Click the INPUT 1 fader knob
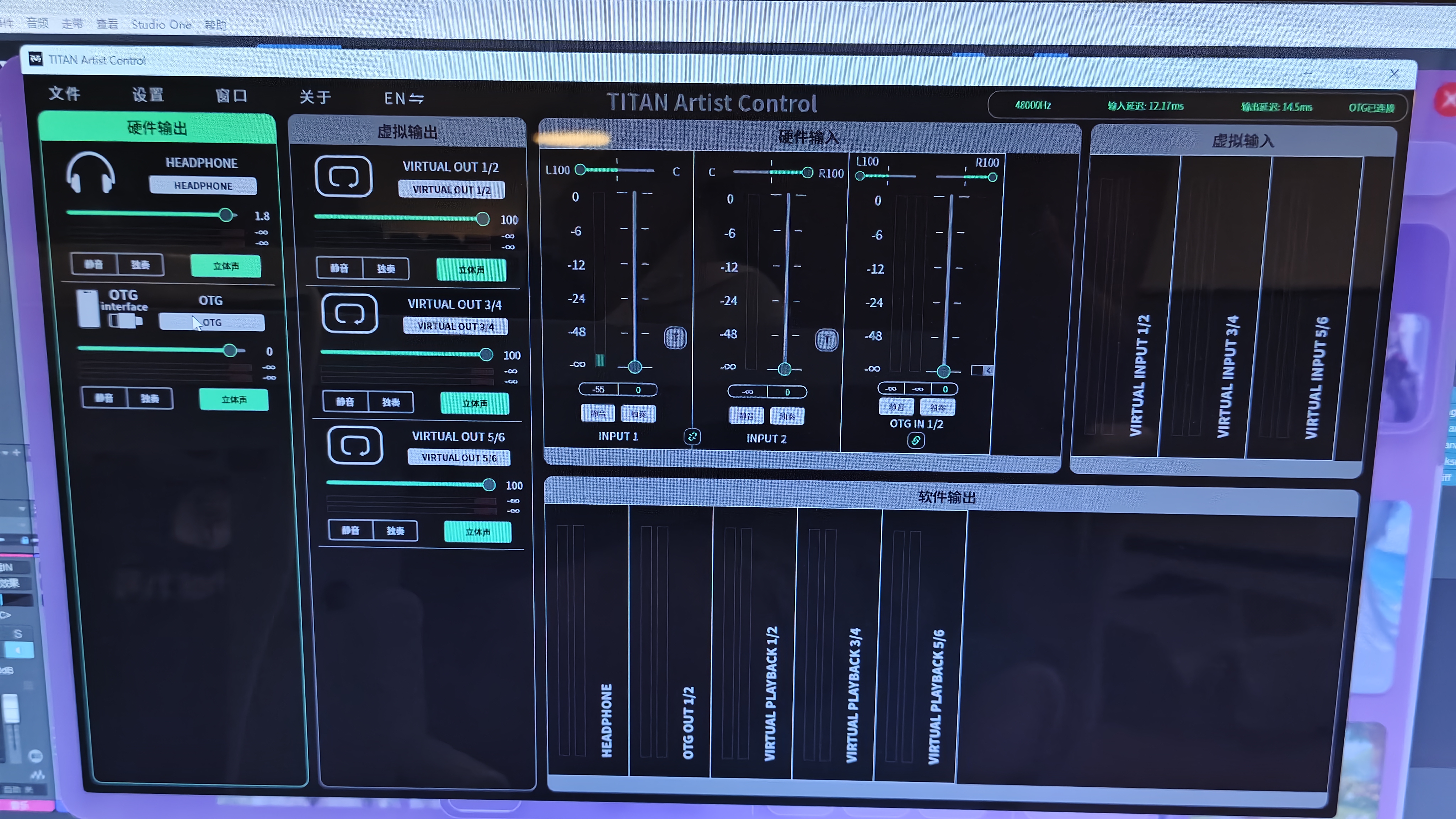 click(635, 367)
